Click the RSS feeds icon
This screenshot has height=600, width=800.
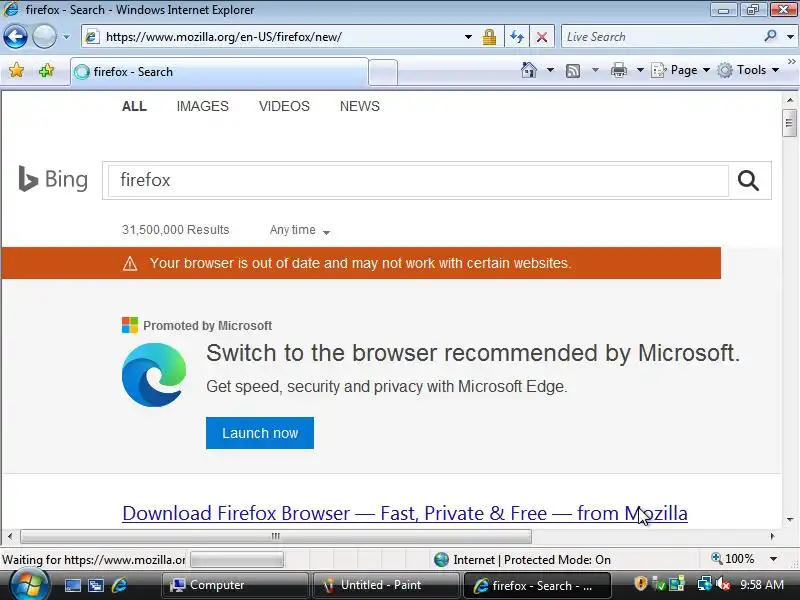point(572,70)
